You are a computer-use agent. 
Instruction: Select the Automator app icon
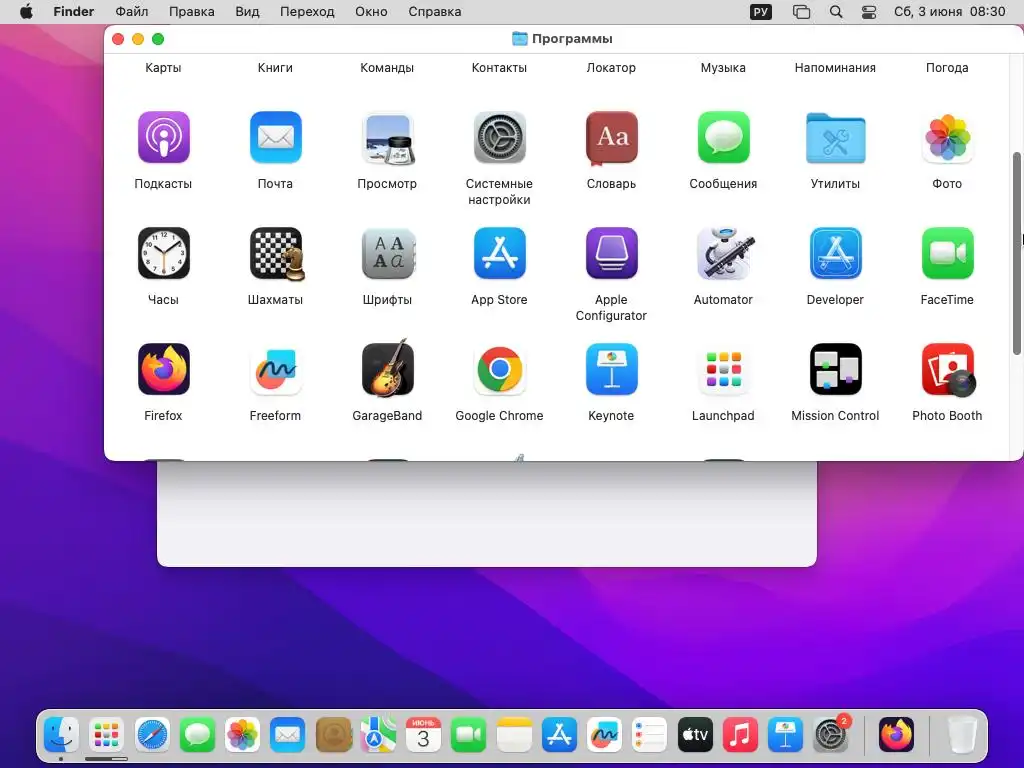pos(724,253)
